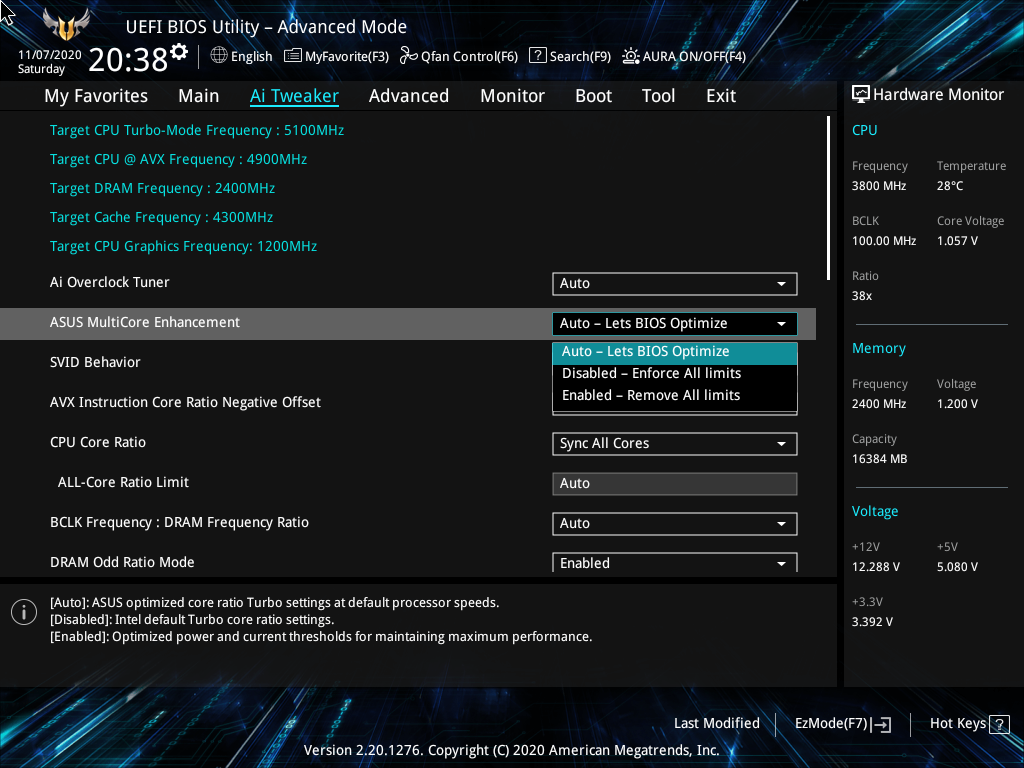1024x768 pixels.
Task: Click the +12V reading 12.288 V
Action: click(x=875, y=567)
